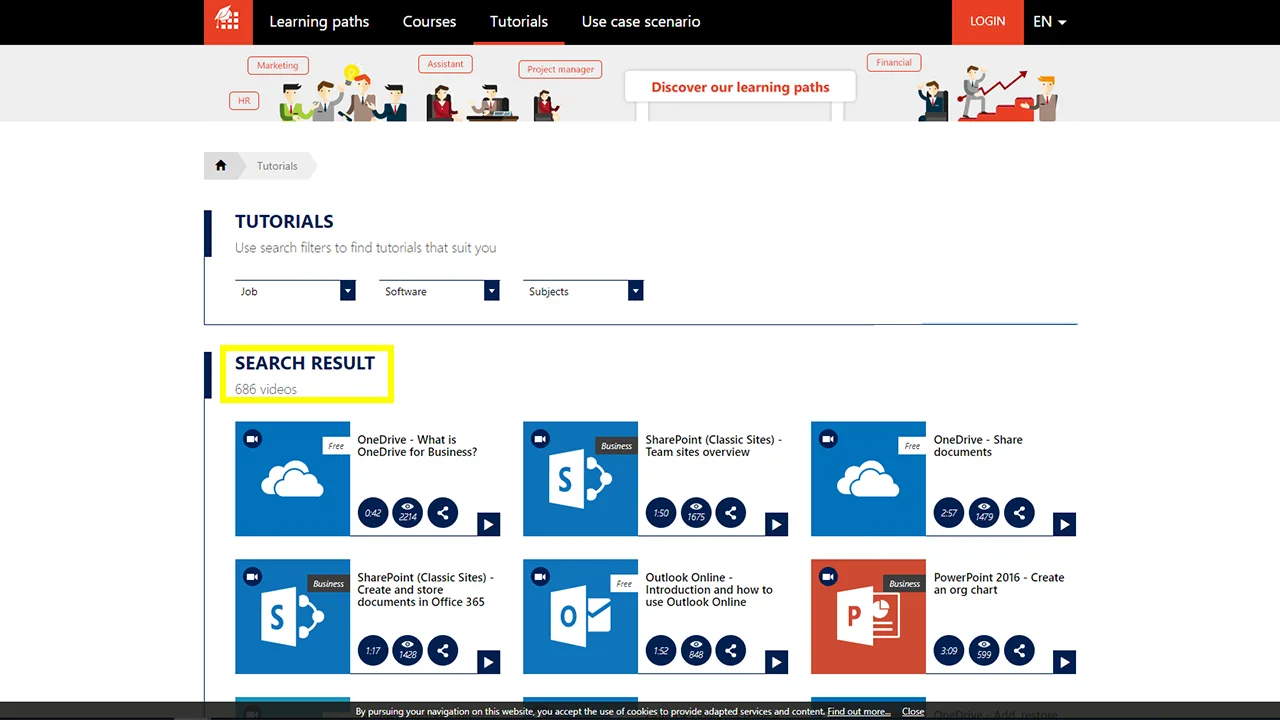Click Free badge on Outlook Online card
Screen dimensions: 1280x720
coord(624,584)
